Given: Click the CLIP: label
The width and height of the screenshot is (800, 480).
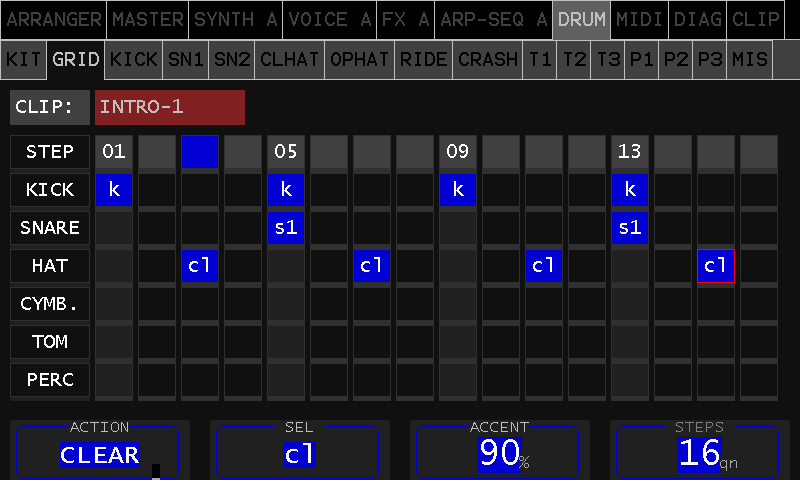Looking at the screenshot, I should click(50, 107).
